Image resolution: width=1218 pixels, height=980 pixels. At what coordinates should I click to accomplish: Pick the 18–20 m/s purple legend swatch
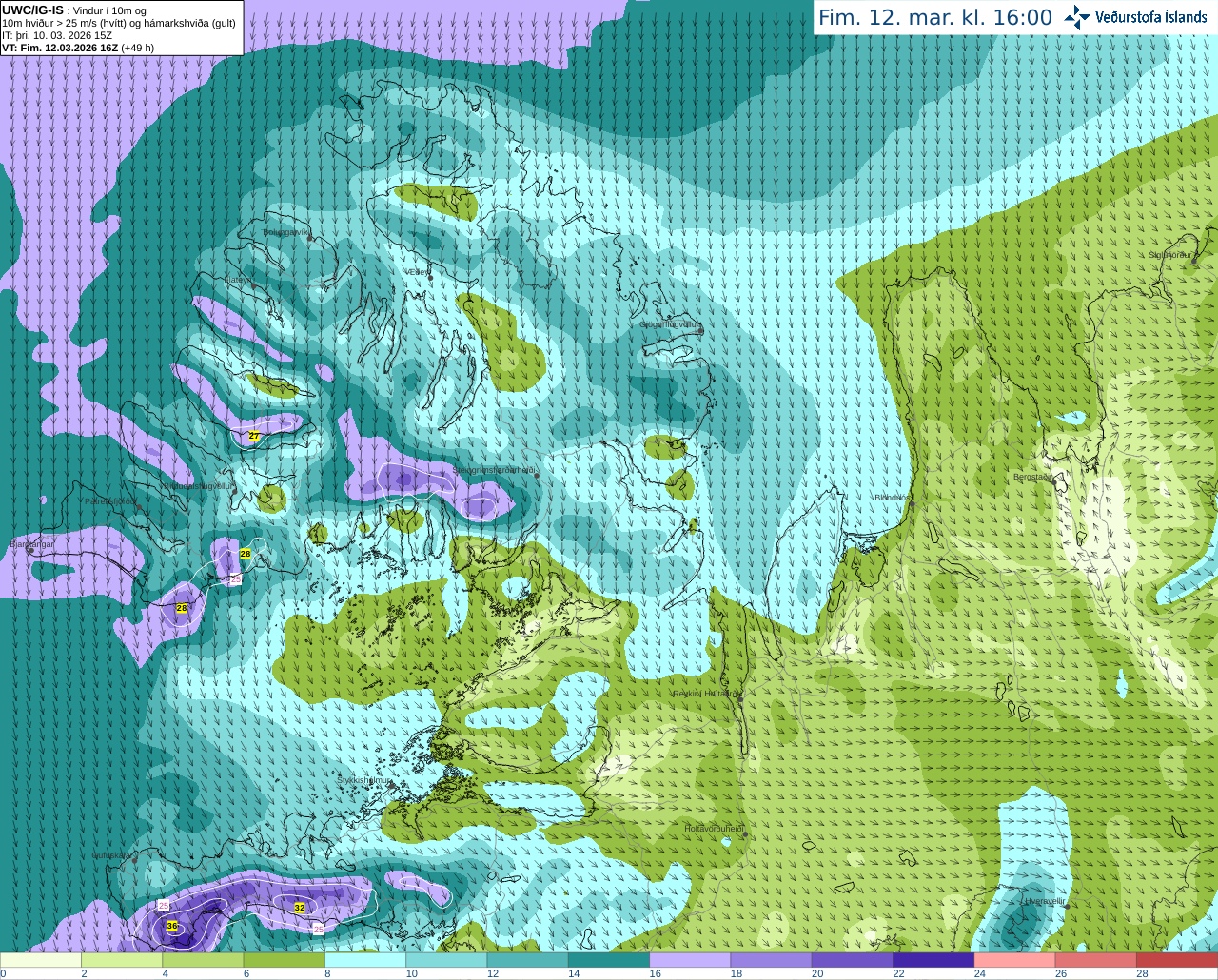pyautogui.click(x=772, y=960)
